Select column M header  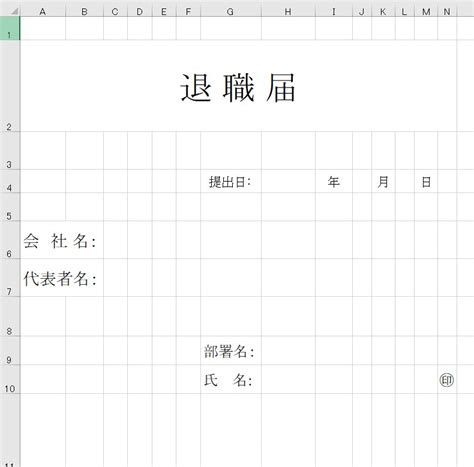[426, 12]
